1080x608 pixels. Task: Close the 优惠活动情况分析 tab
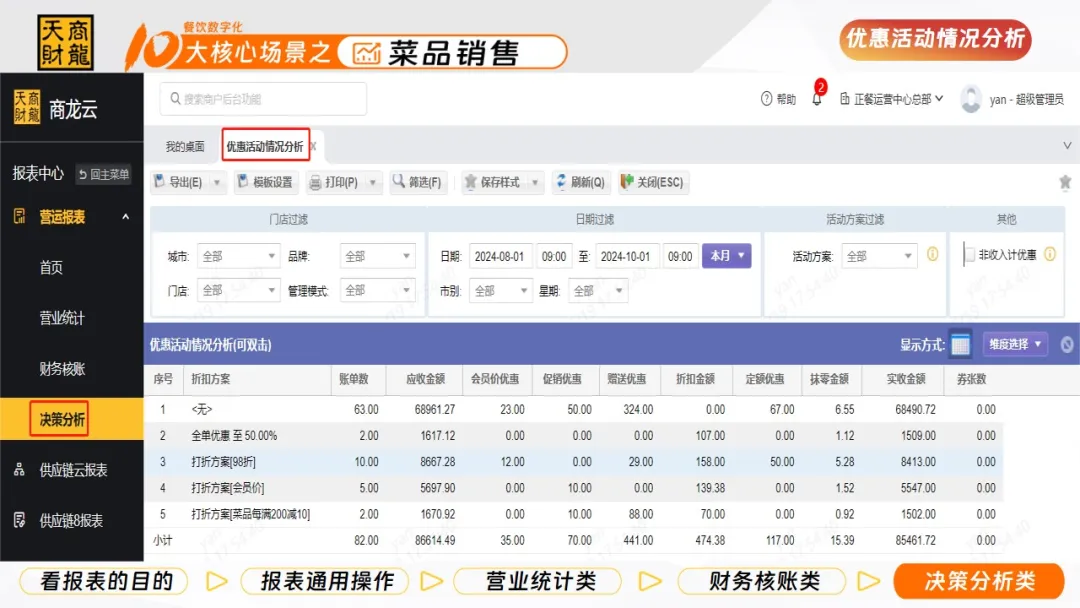(x=313, y=146)
